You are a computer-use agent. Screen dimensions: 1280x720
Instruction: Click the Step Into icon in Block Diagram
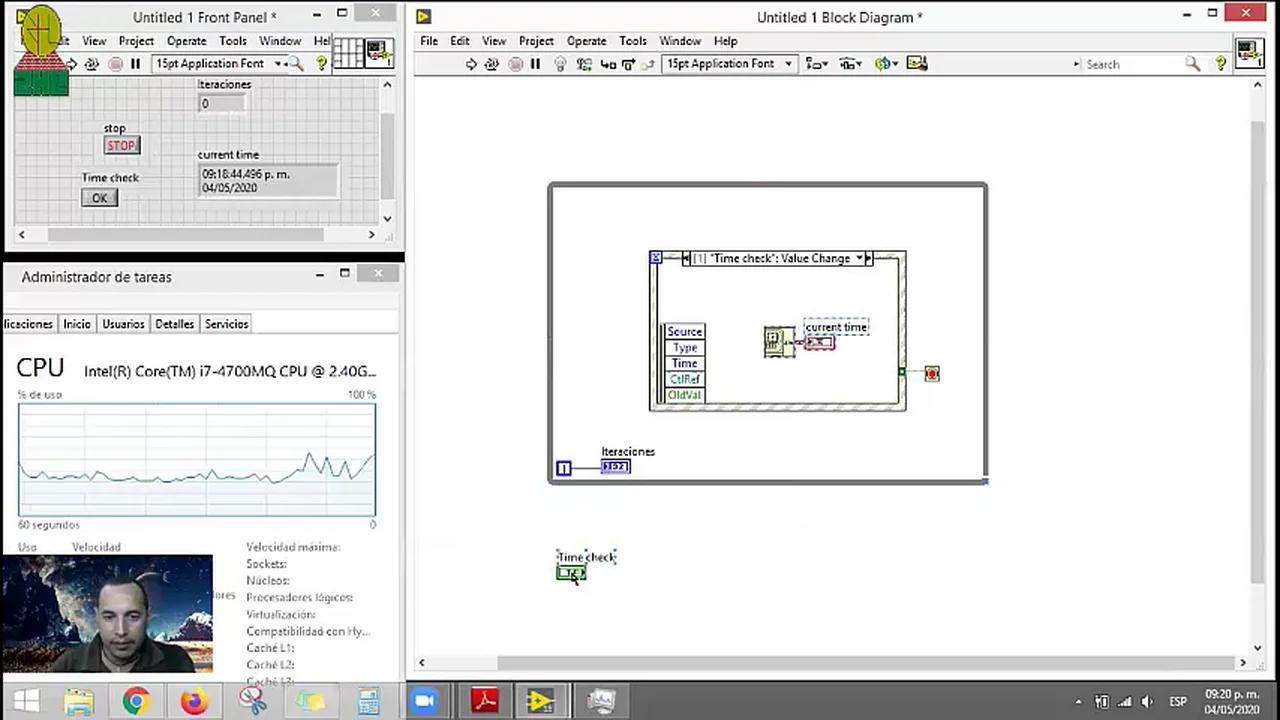[x=608, y=64]
